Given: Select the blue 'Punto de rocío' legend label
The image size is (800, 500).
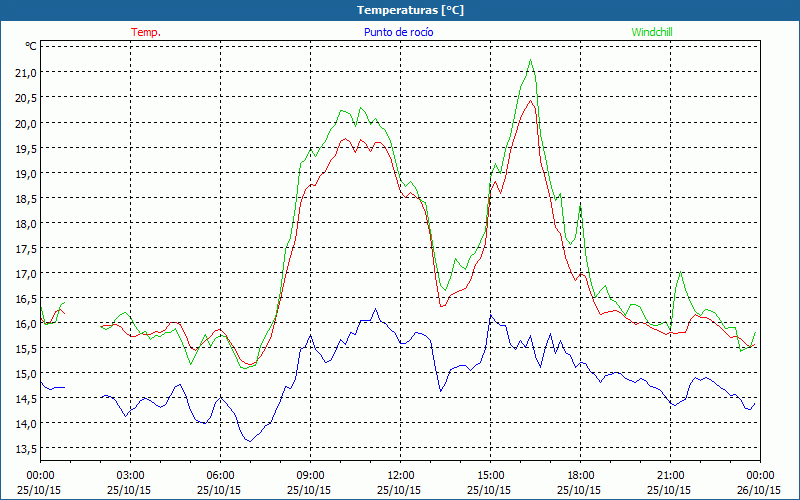Looking at the screenshot, I should [x=398, y=32].
